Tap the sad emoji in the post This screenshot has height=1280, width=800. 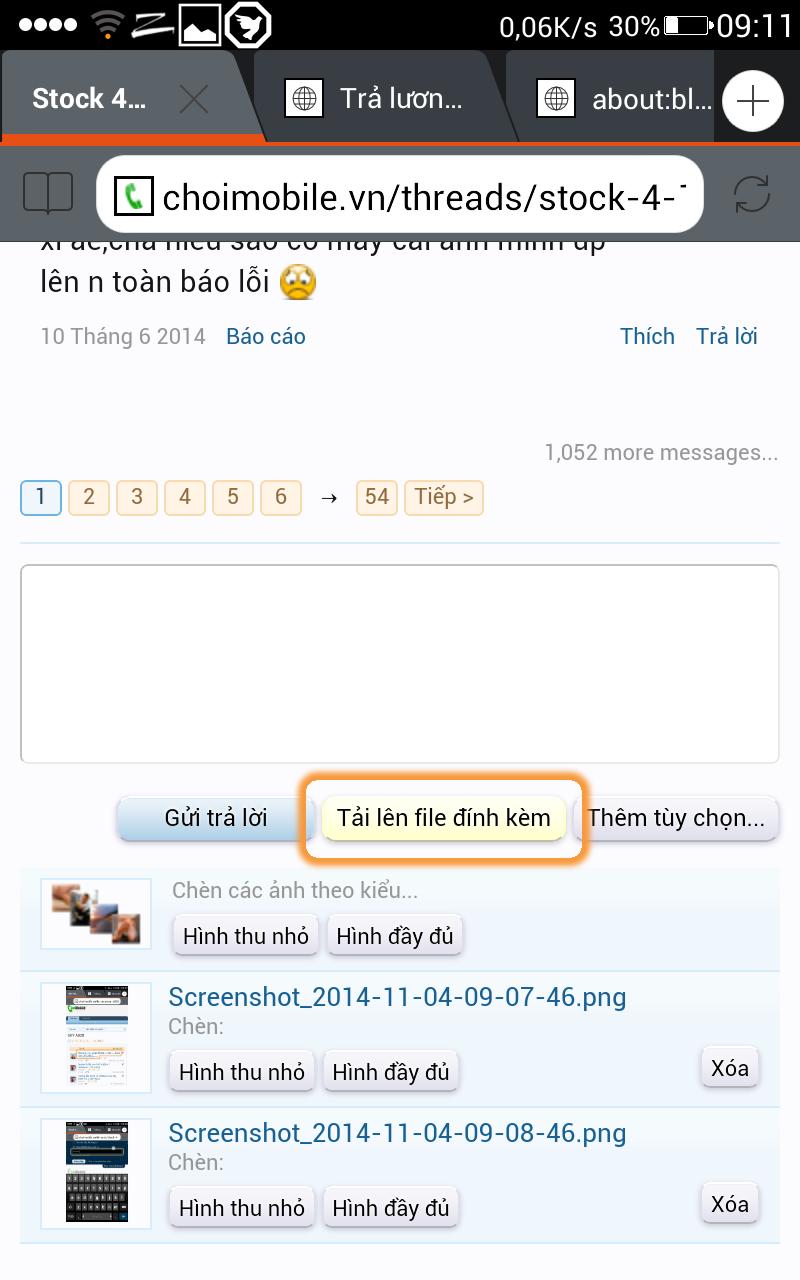298,282
